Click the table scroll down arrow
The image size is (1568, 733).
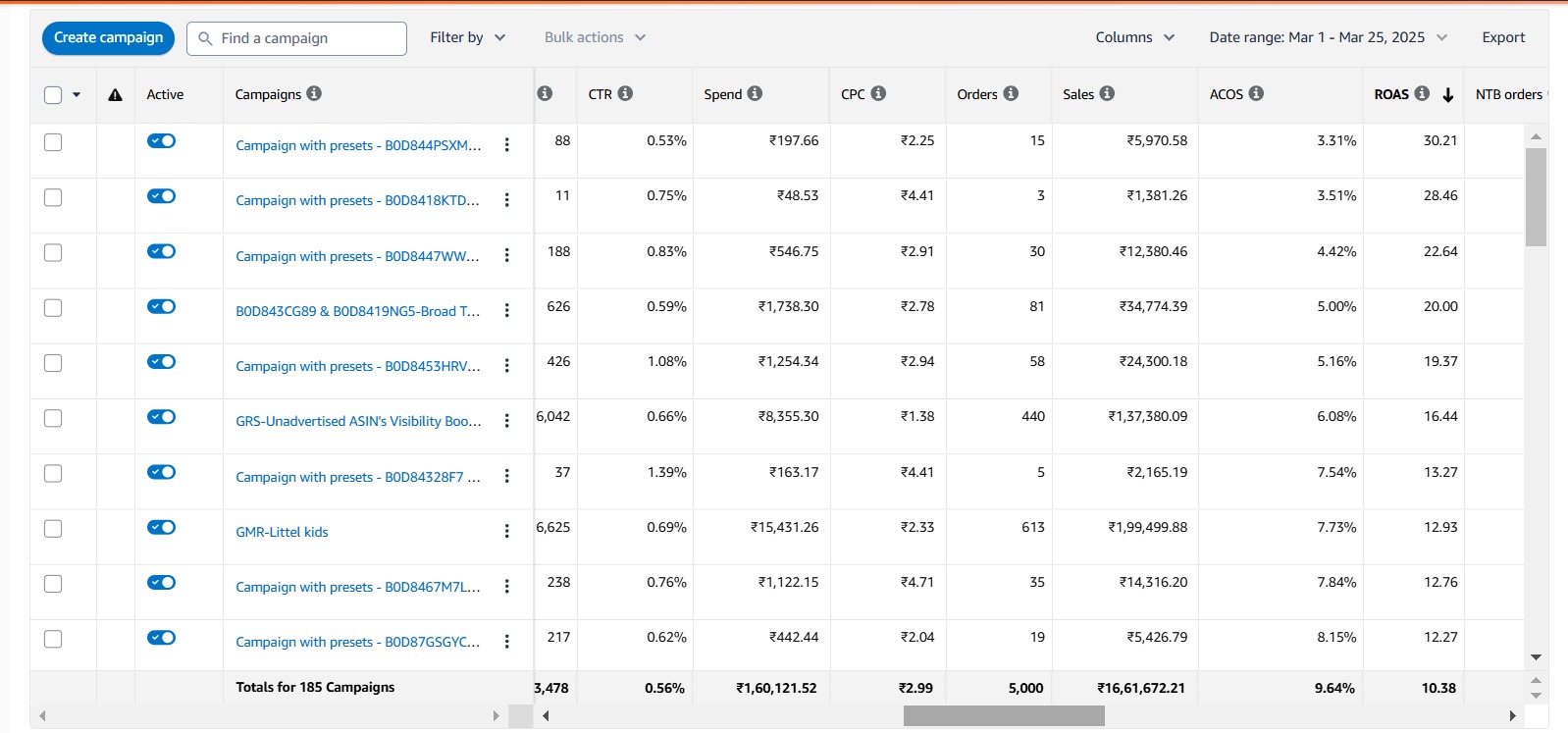(x=1537, y=656)
